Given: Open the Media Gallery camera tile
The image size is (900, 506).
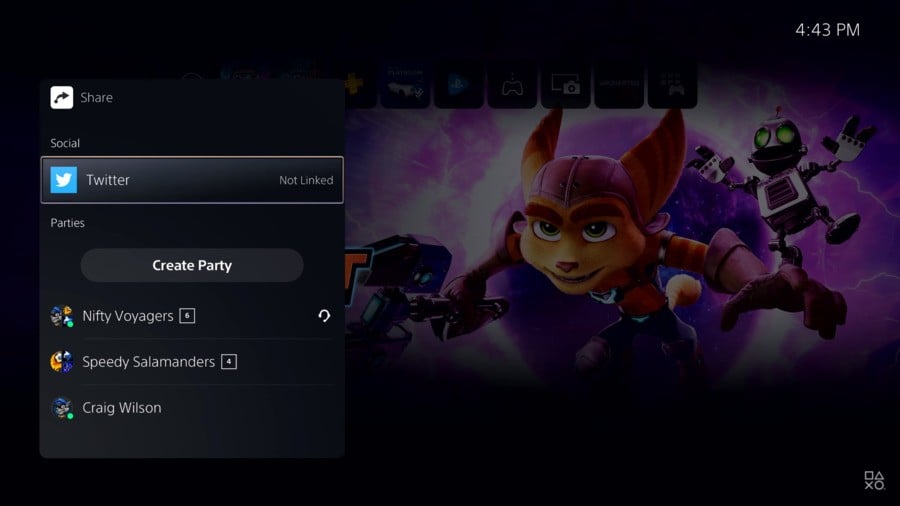Looking at the screenshot, I should coord(565,85).
